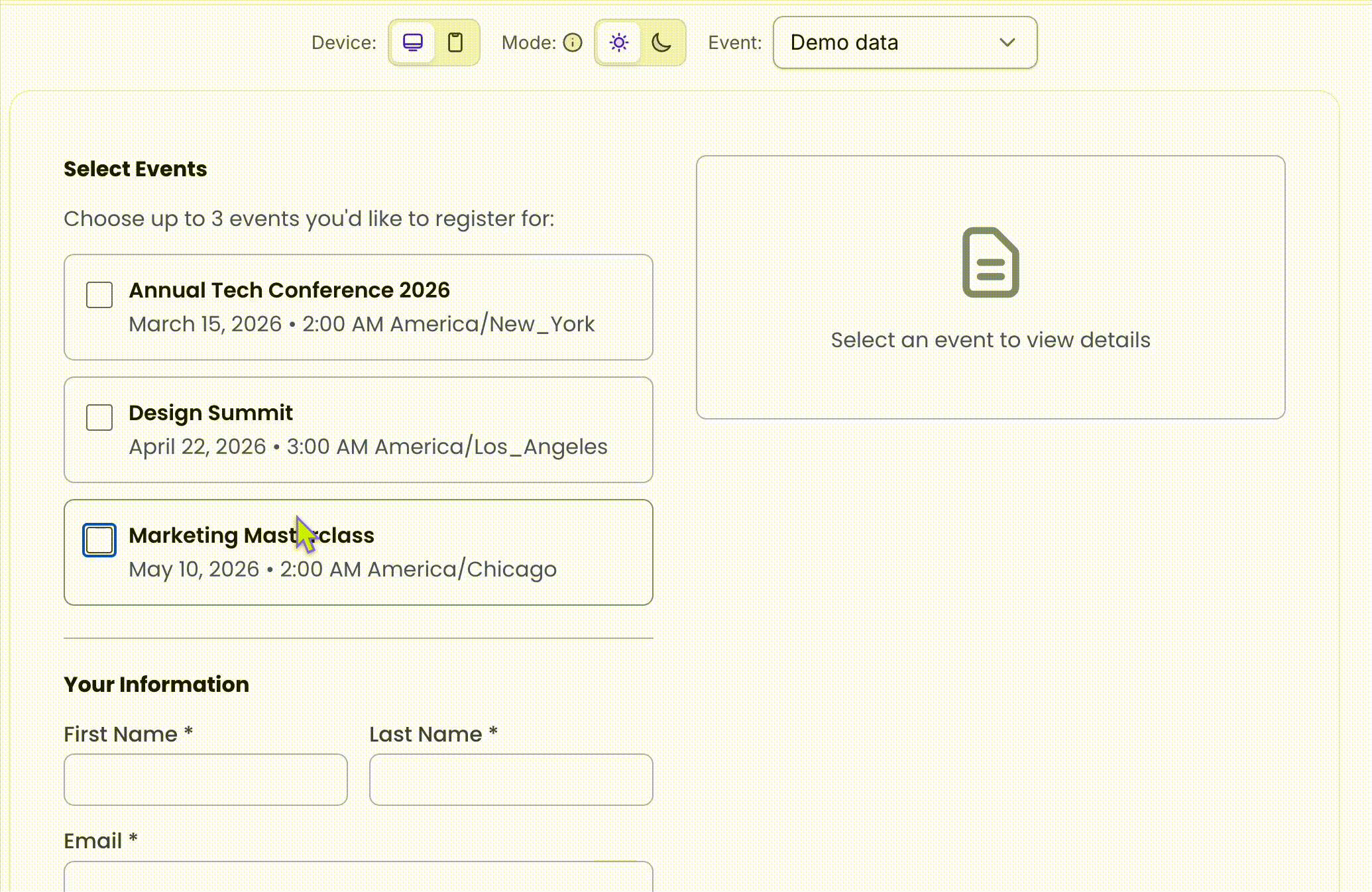Image resolution: width=1372 pixels, height=892 pixels.
Task: Switch device preview to mobile
Action: click(x=456, y=42)
